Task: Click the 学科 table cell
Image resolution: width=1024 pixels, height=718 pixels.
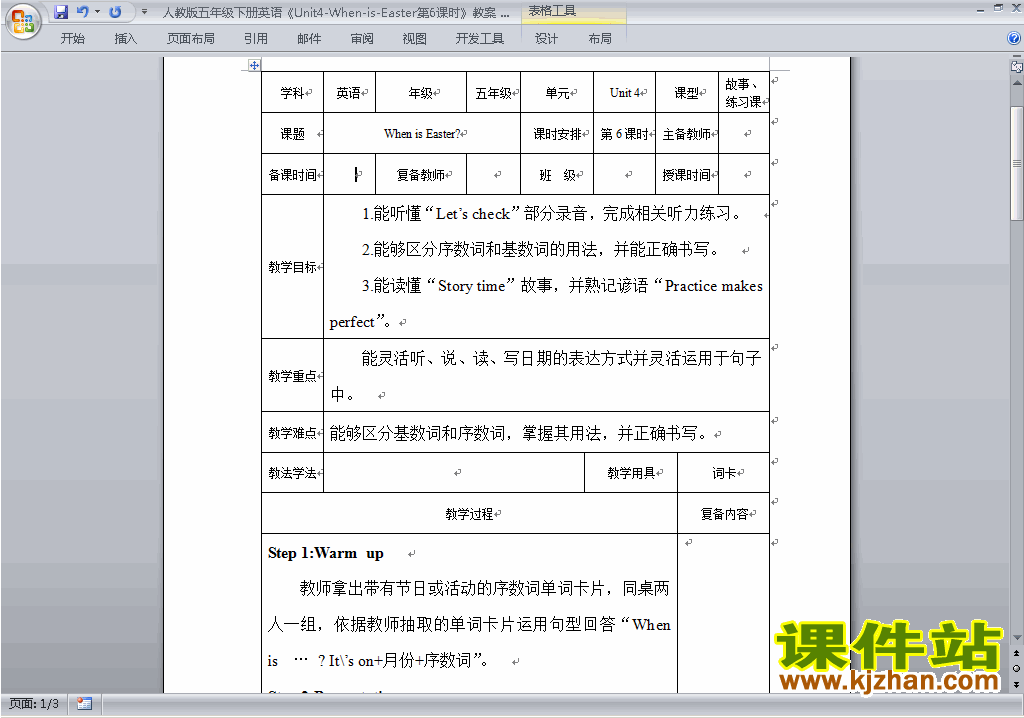Action: [x=293, y=93]
